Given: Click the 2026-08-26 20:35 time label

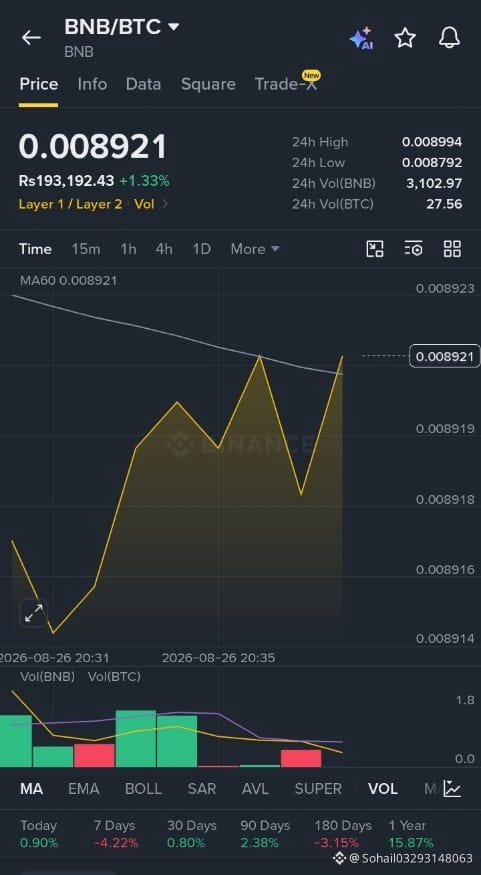Looking at the screenshot, I should pyautogui.click(x=218, y=658).
